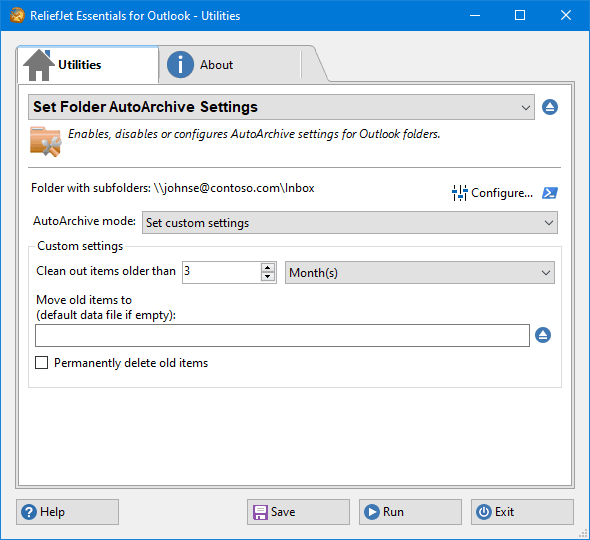Select the Utilities tab
This screenshot has width=590, height=540.
88,65
